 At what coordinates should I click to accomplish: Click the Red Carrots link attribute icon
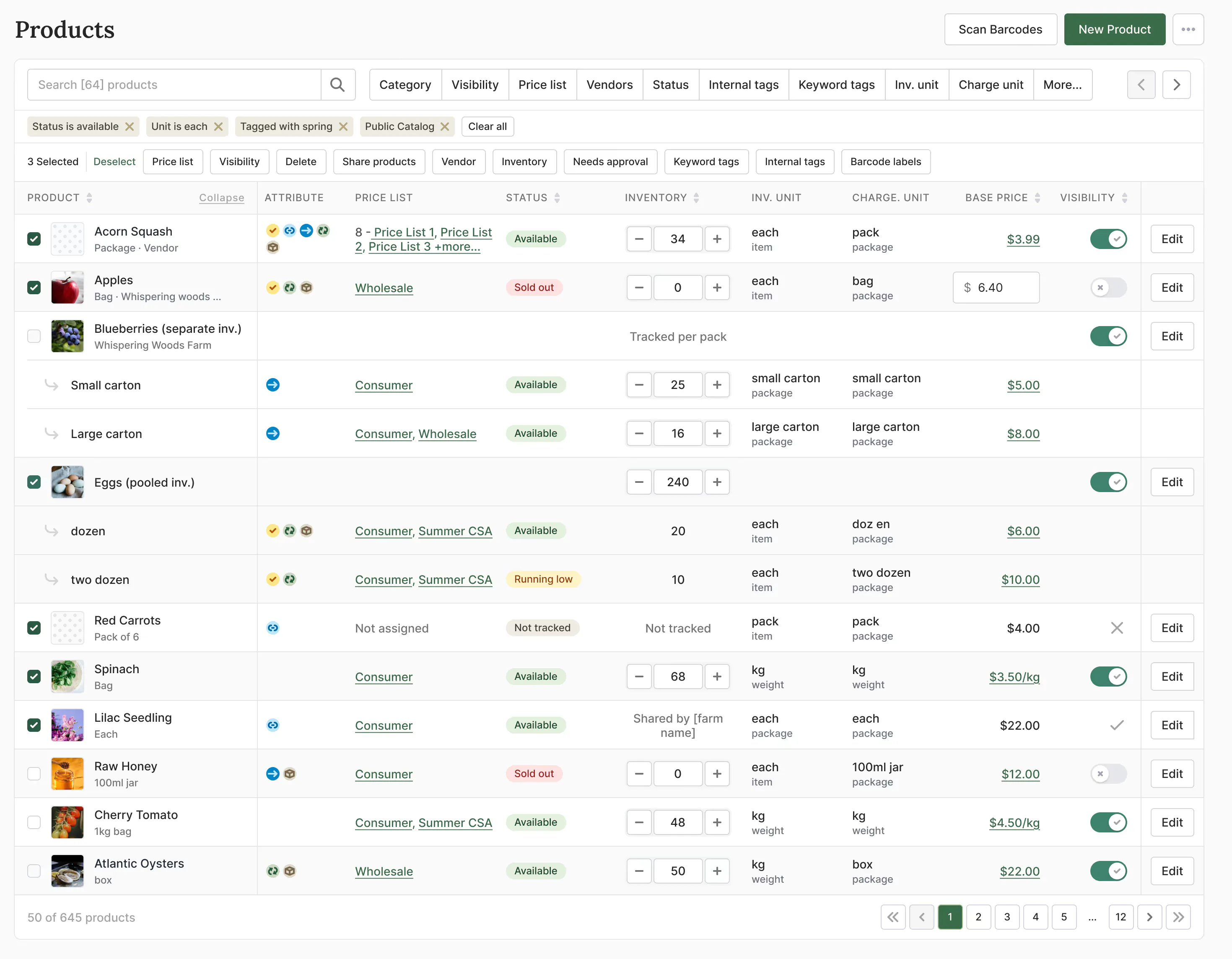pos(273,628)
